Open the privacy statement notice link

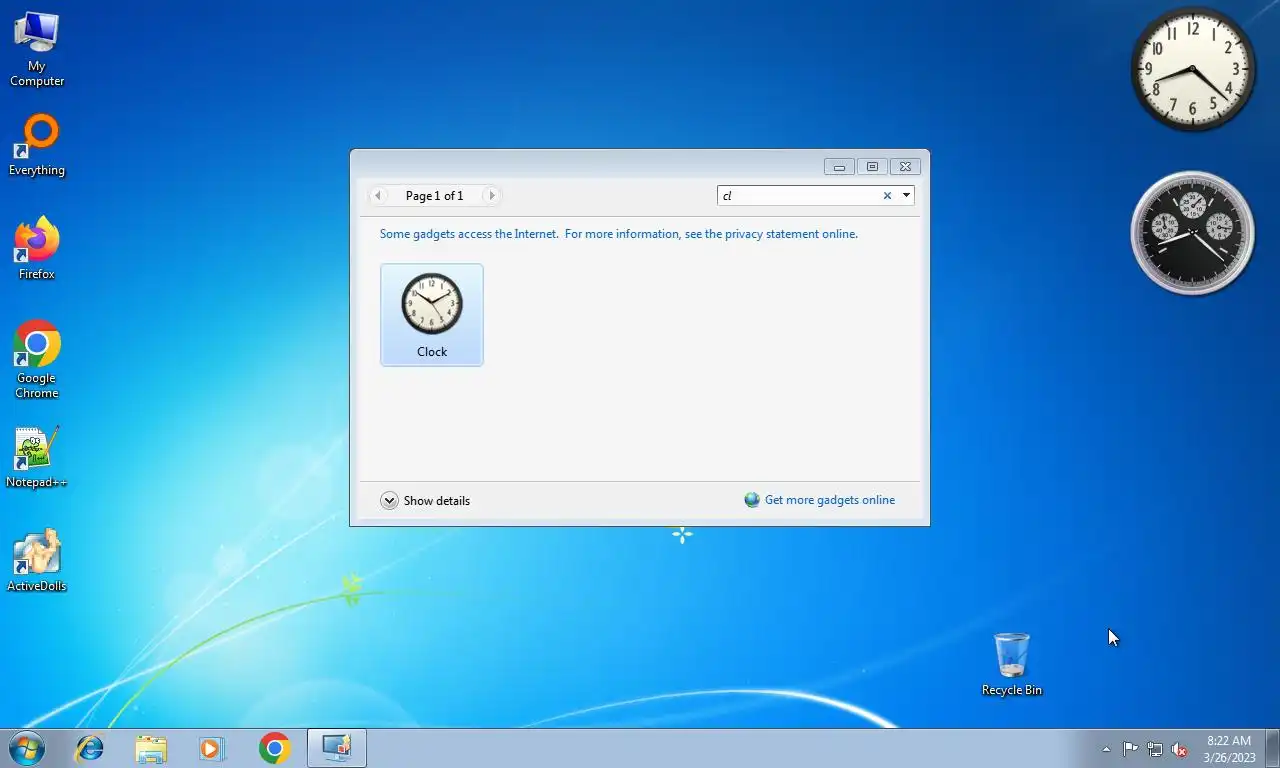618,234
